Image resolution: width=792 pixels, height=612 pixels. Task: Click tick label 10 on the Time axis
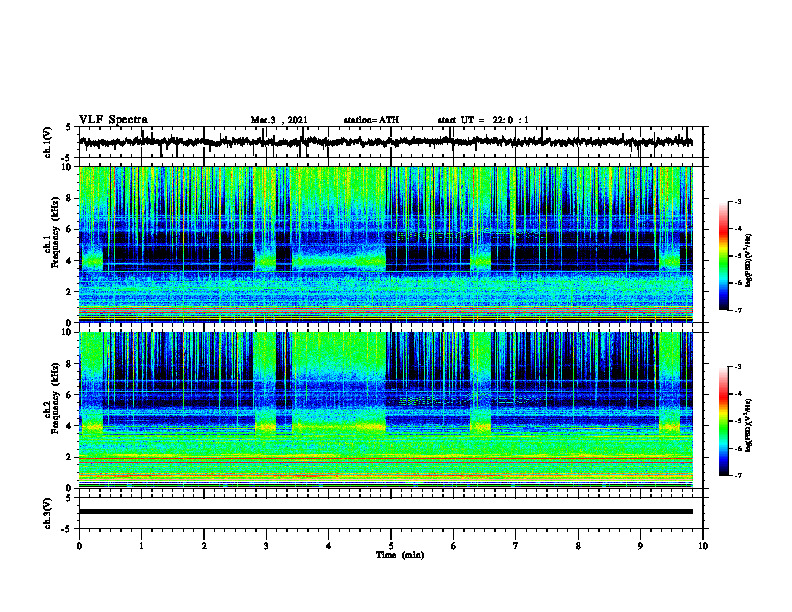(x=703, y=546)
